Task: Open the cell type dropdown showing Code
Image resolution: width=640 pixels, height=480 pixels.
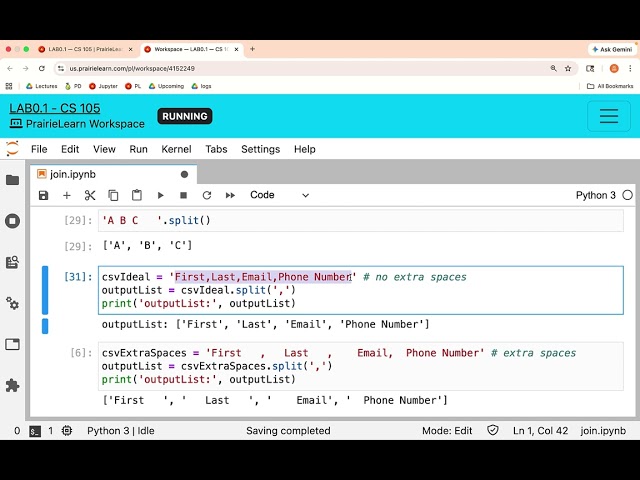Action: [280, 195]
